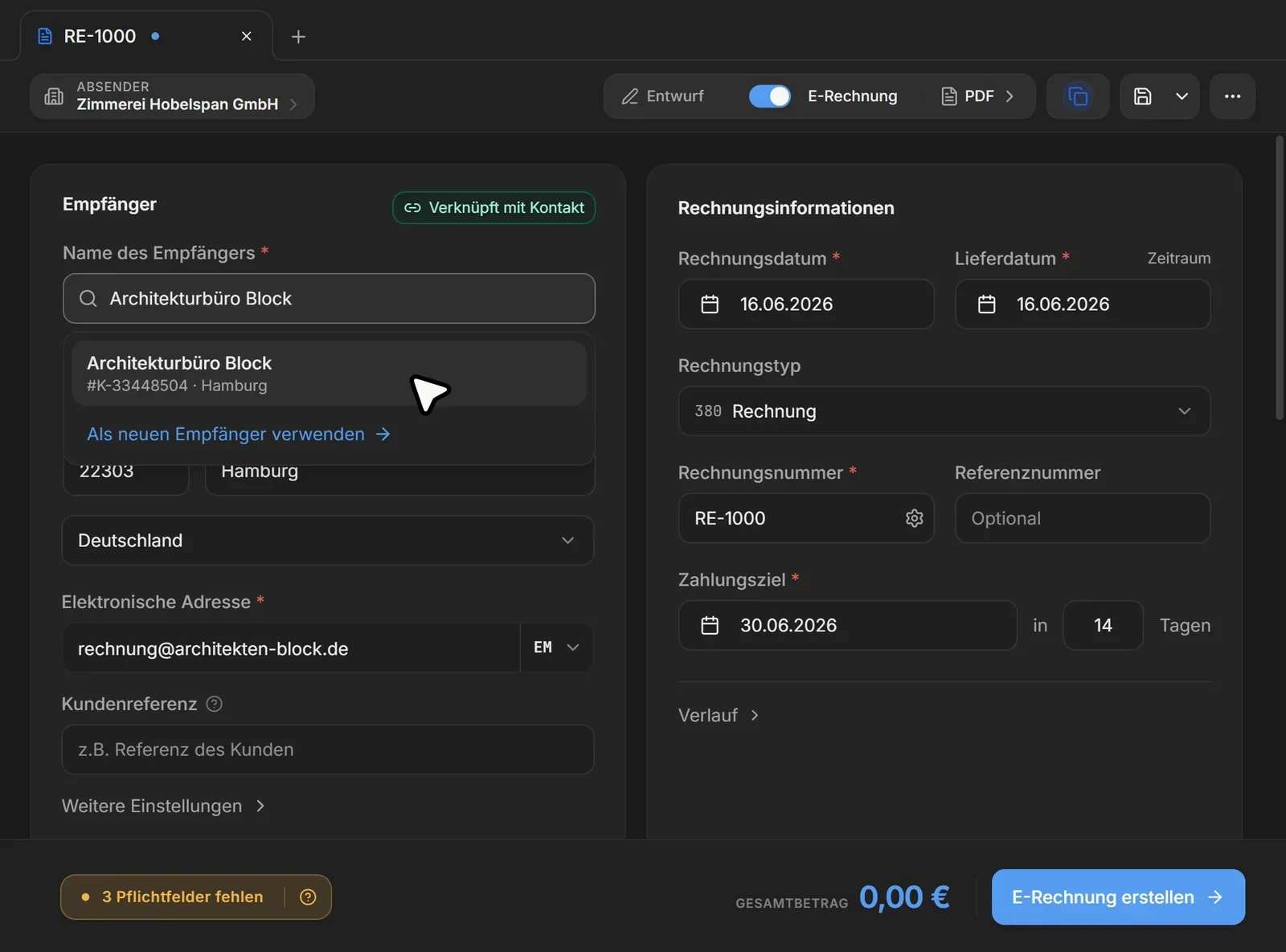Open the Lieferdatum calendar icon
The width and height of the screenshot is (1286, 952).
click(x=986, y=304)
